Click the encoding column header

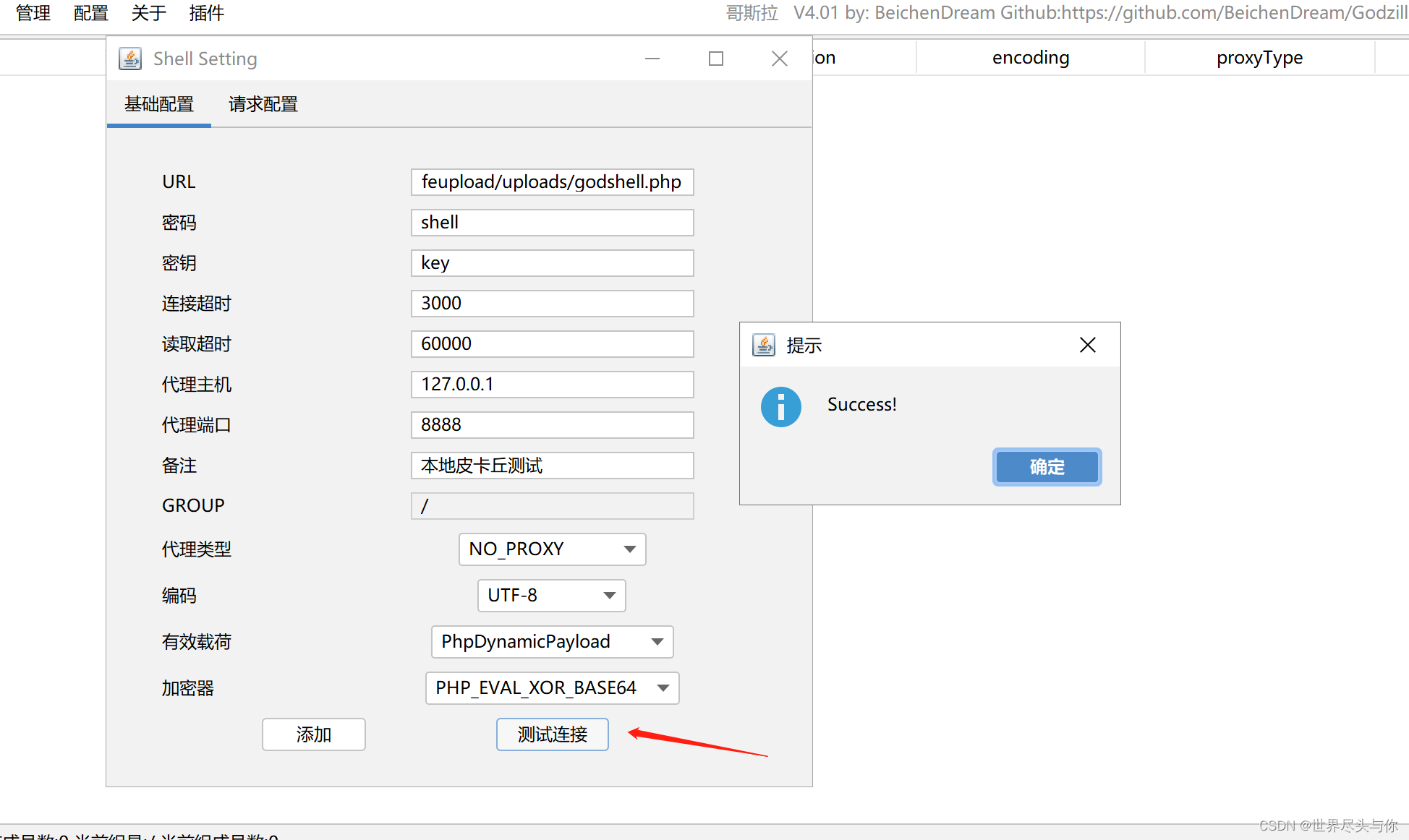[x=1031, y=58]
